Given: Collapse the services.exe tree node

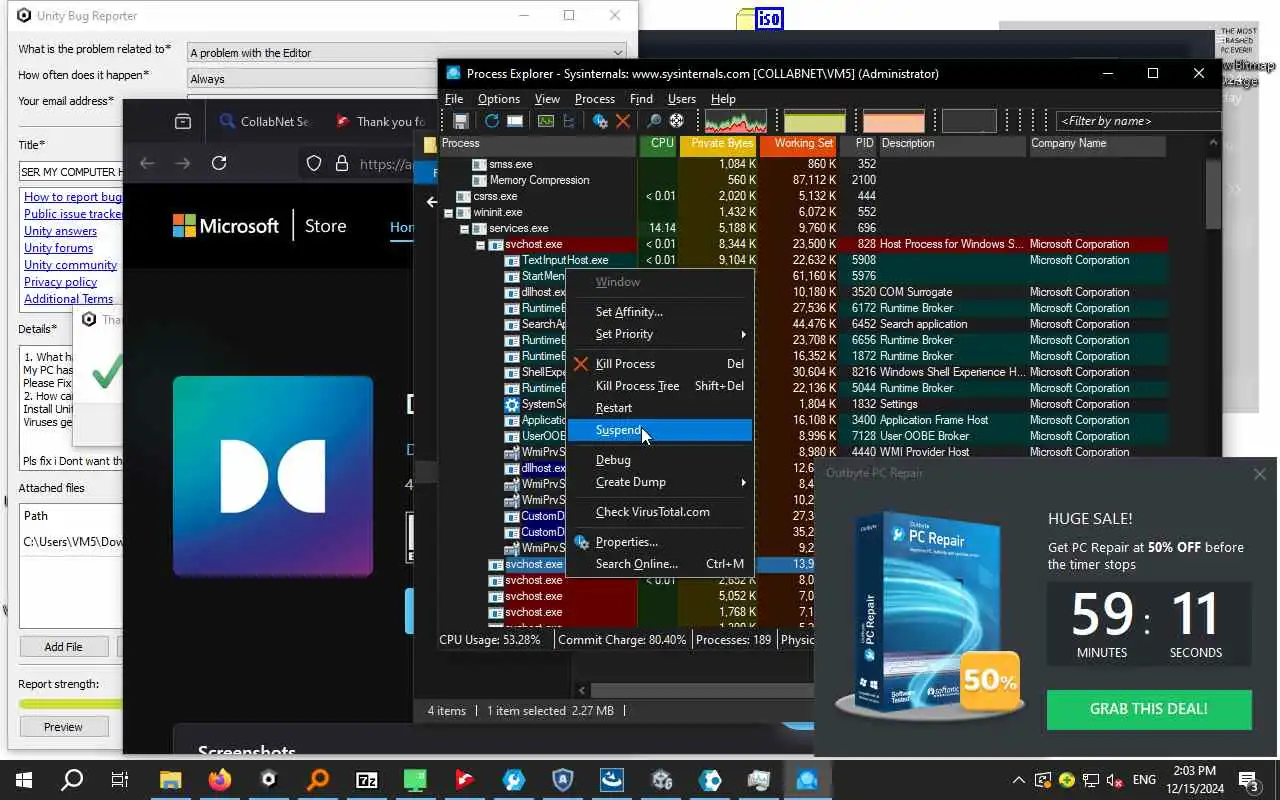Looking at the screenshot, I should point(465,228).
